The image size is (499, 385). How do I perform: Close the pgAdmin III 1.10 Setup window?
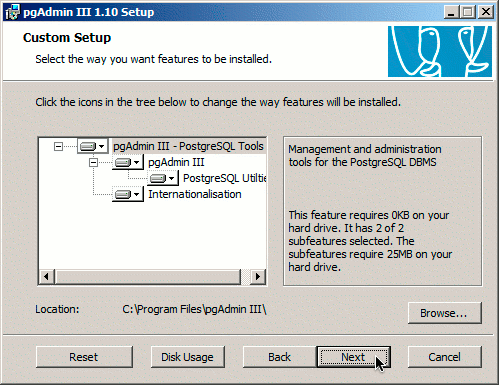click(486, 12)
